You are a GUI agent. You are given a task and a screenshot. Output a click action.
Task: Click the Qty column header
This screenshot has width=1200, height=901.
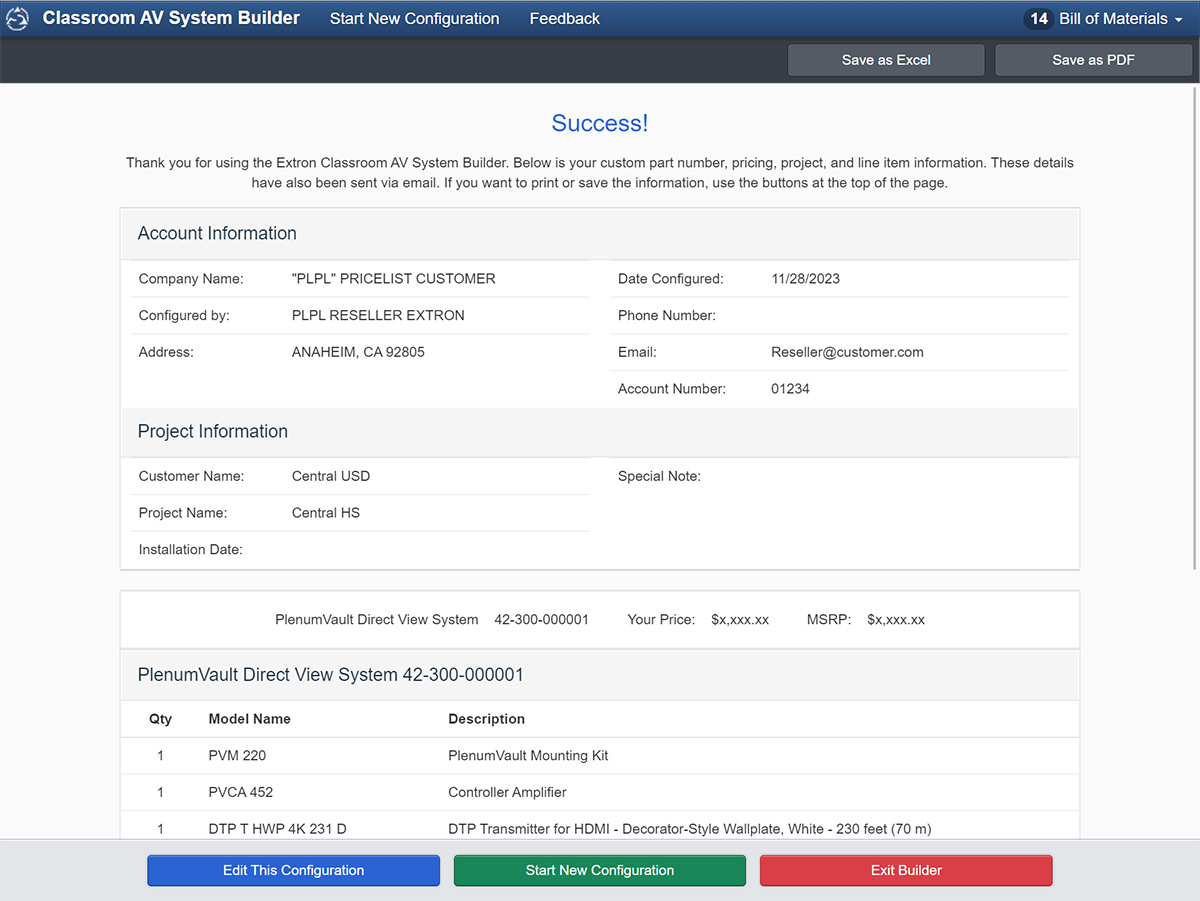coord(160,719)
